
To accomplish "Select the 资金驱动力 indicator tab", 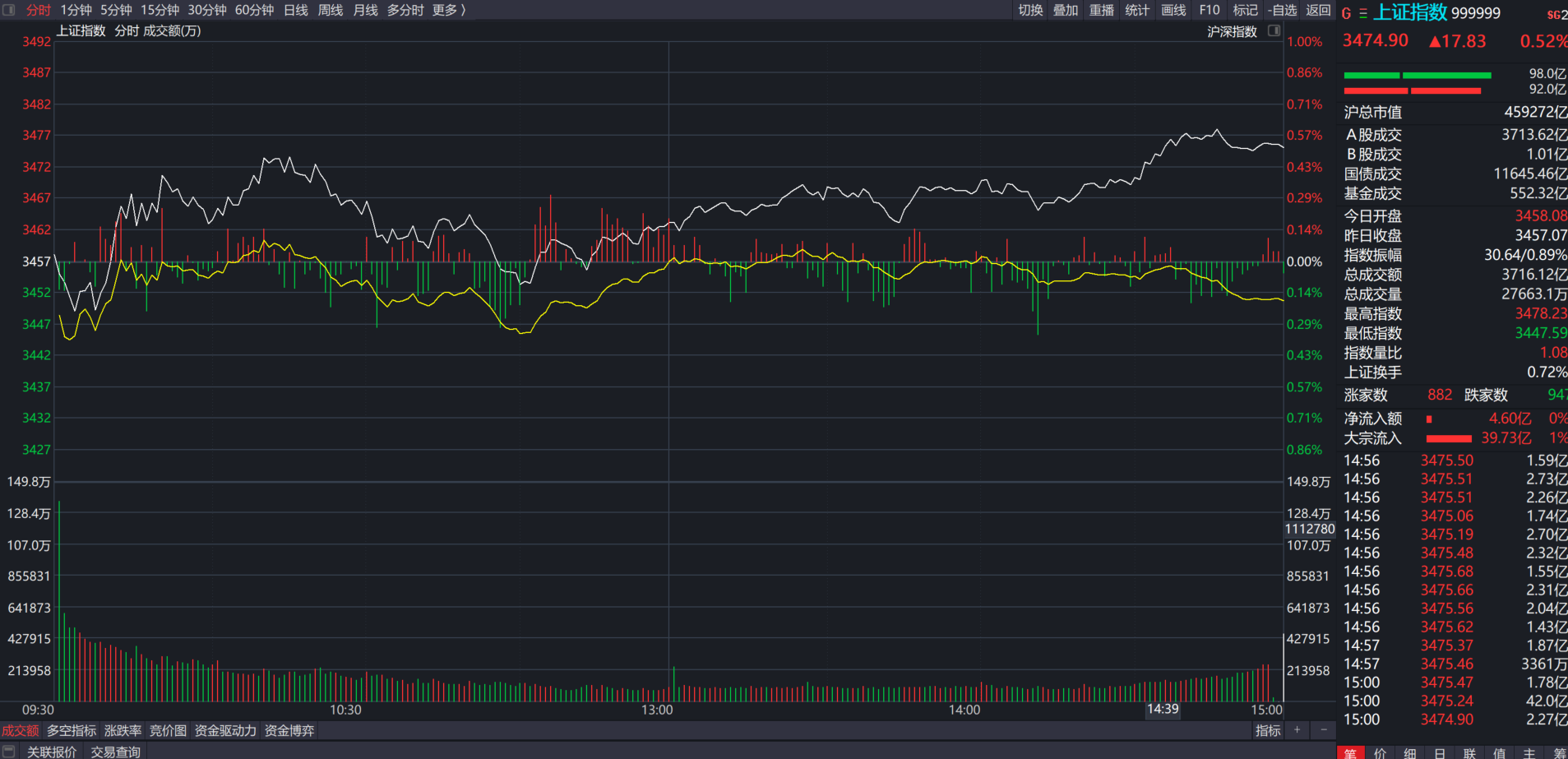I will click(x=225, y=730).
